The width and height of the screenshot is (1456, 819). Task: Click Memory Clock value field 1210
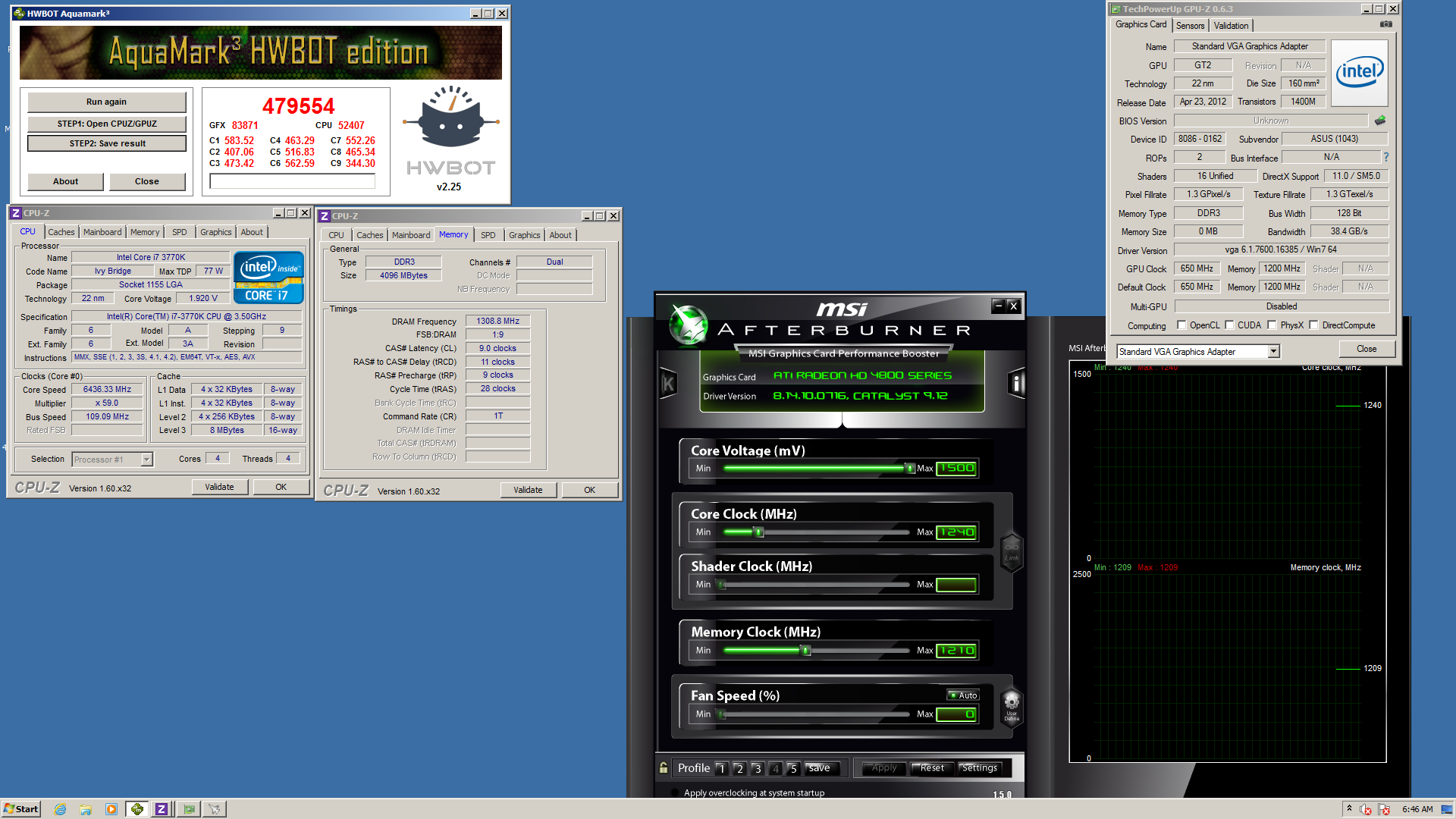point(955,650)
